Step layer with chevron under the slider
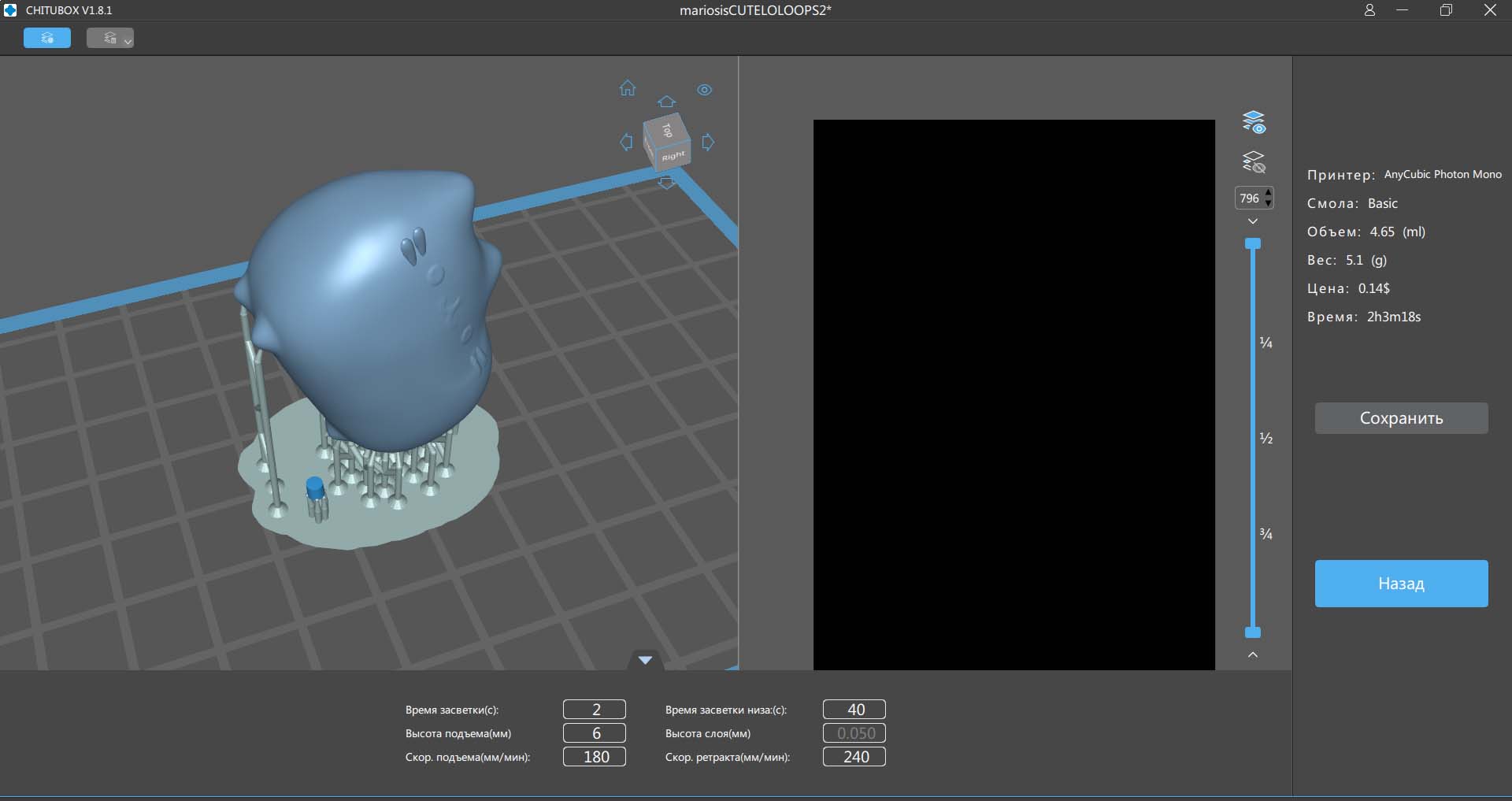Screen dimensions: 1512x801 point(1253,655)
